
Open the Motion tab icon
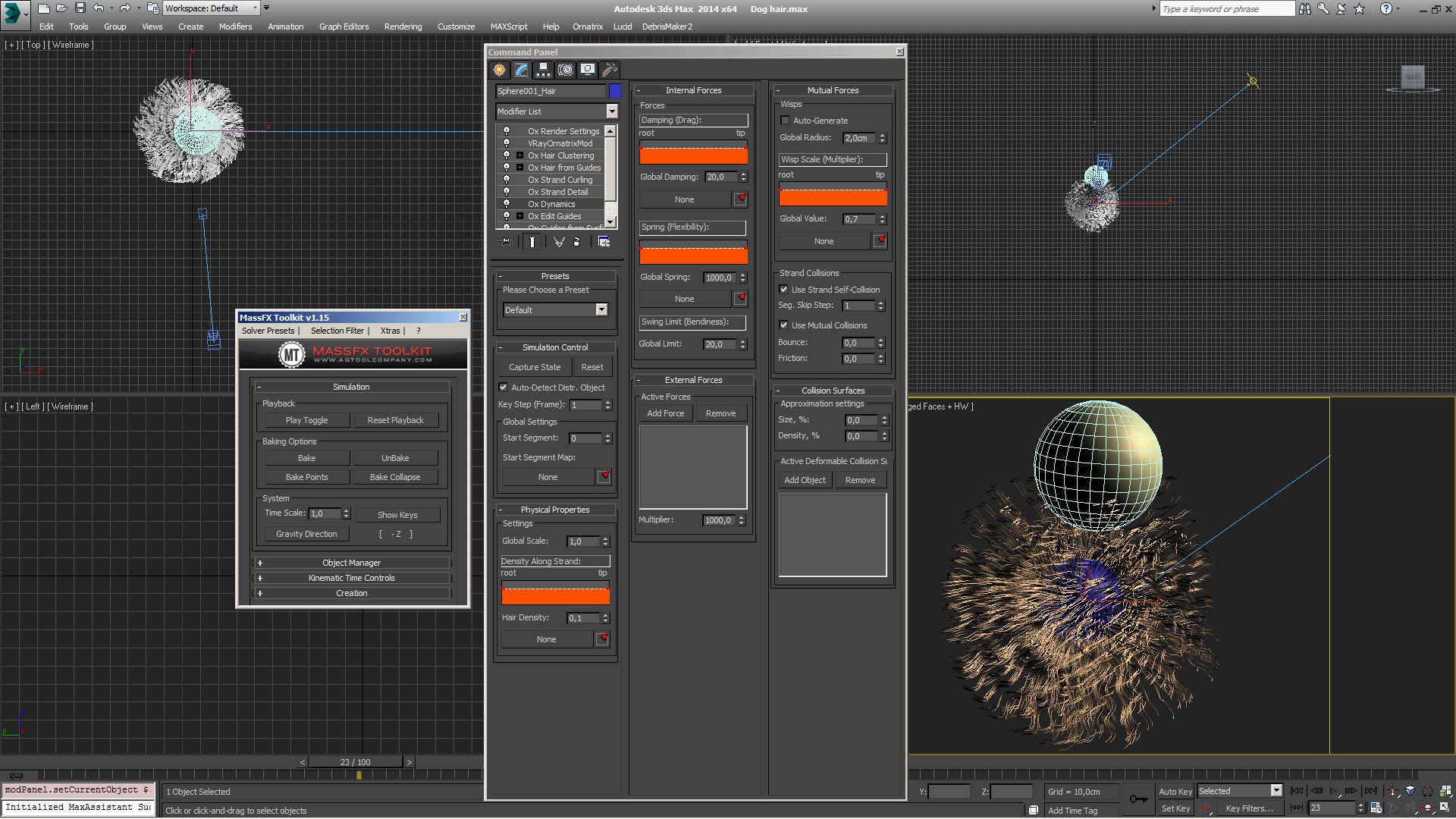tap(566, 71)
